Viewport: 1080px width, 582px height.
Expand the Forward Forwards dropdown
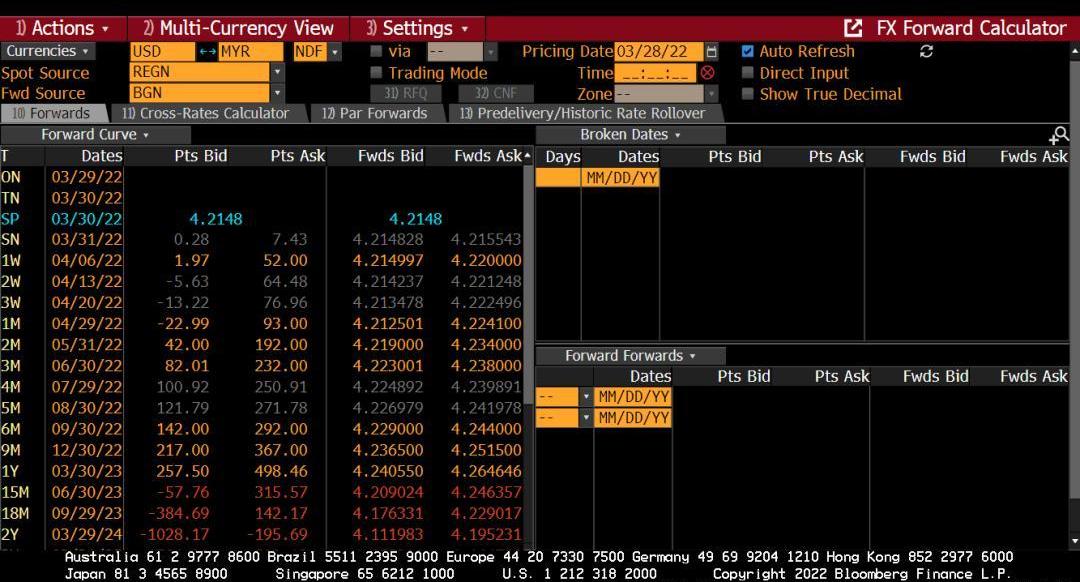[x=630, y=356]
